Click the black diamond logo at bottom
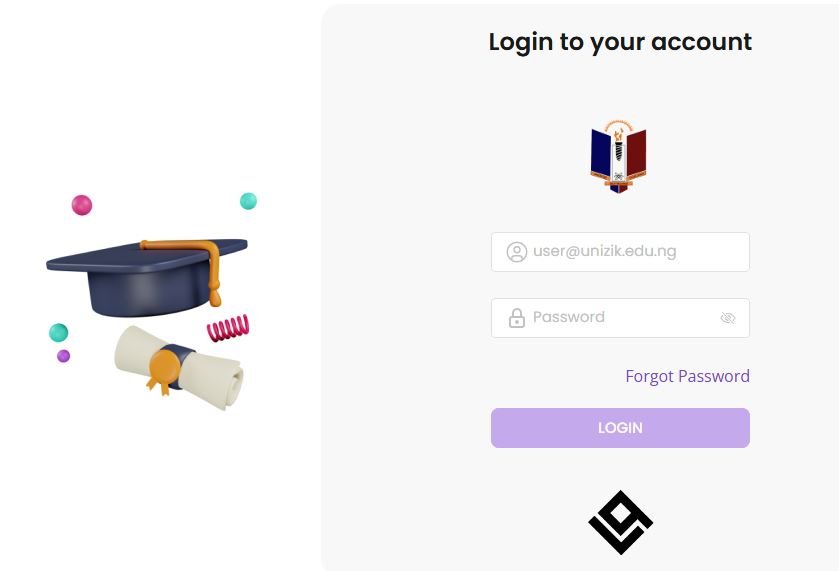The image size is (839, 571). (x=620, y=522)
